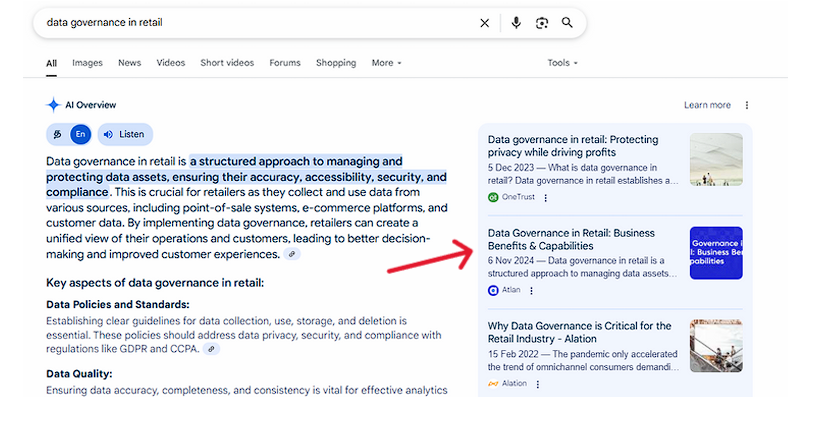This screenshot has height=426, width=837.
Task: Expand the Tools dropdown
Action: pyautogui.click(x=562, y=63)
